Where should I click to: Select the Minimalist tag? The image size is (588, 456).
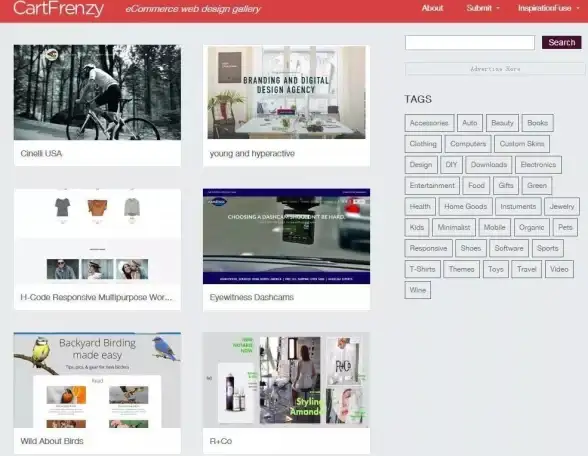(x=454, y=228)
